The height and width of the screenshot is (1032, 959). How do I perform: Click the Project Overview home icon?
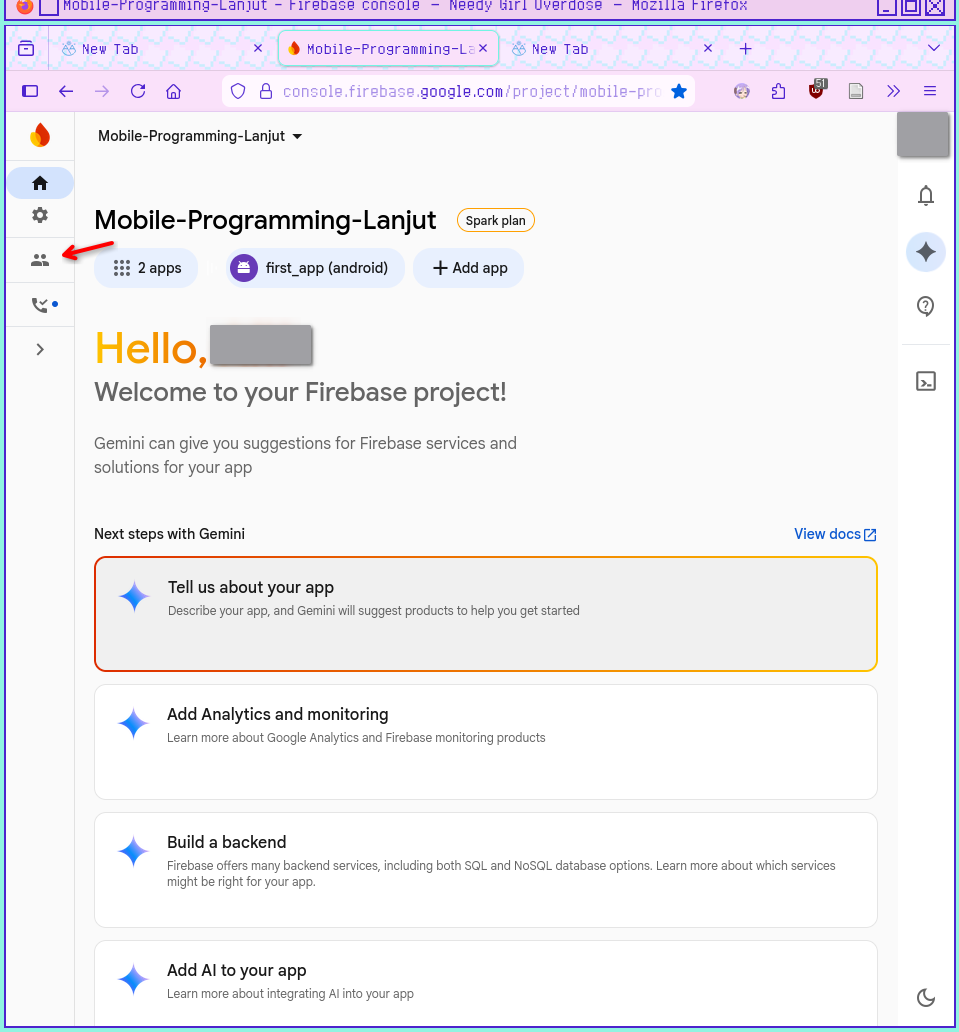[x=40, y=183]
